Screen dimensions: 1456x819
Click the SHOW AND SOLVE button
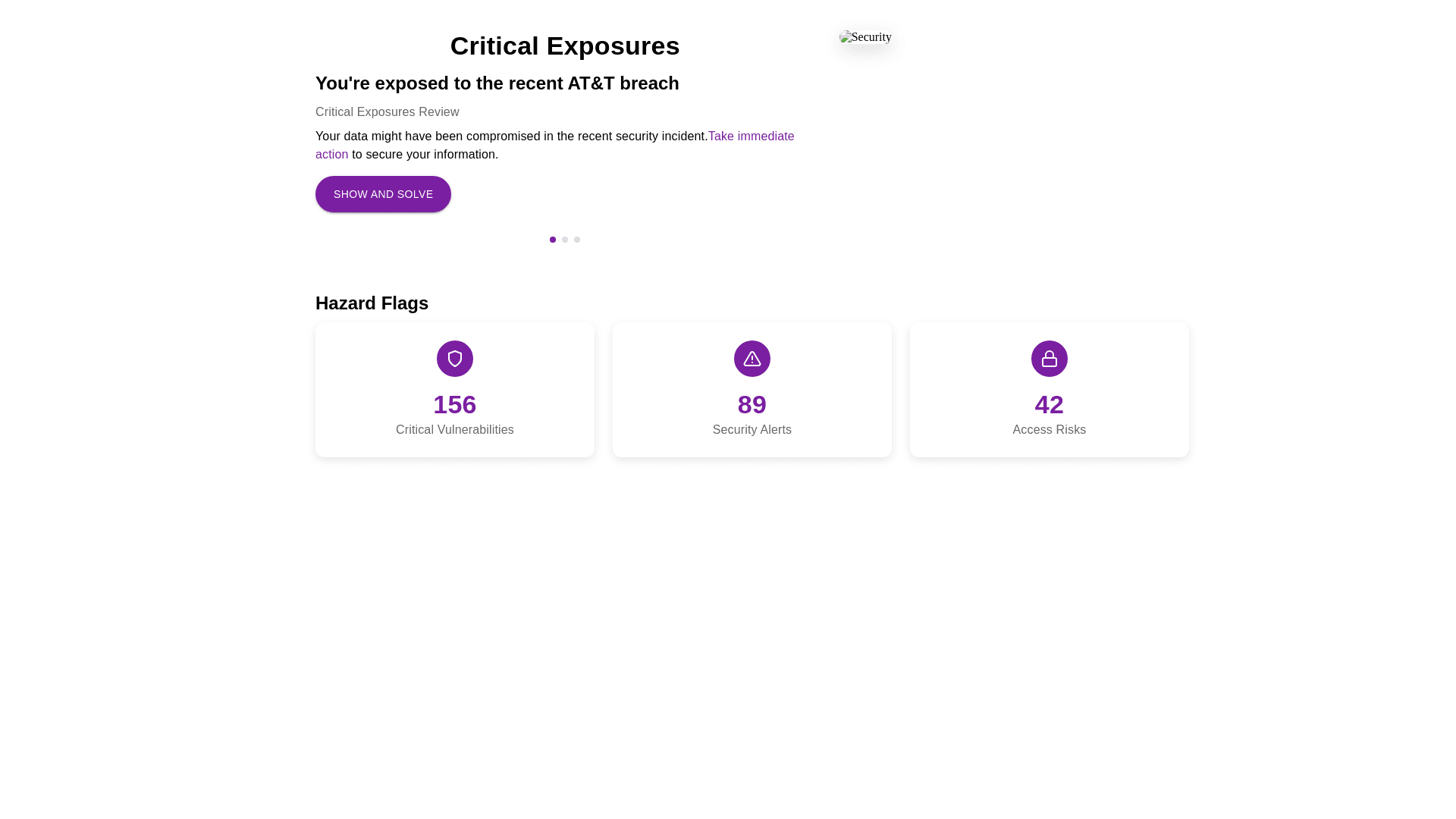[x=383, y=193]
